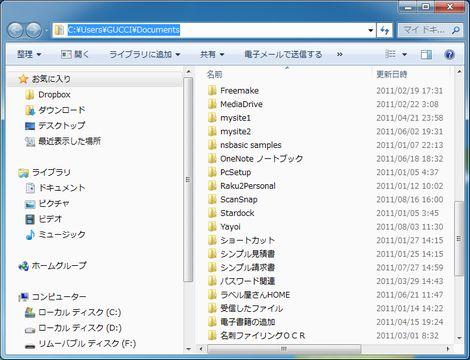Viewport: 470px width, 360px height.
Task: Click 名刺ファイリングOCR folder name
Action: coord(263,336)
